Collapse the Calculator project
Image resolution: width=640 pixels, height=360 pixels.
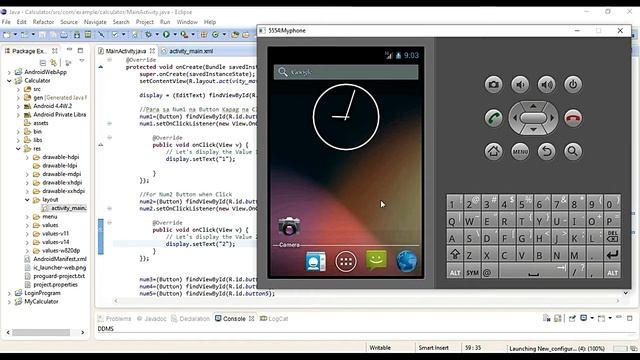9,81
